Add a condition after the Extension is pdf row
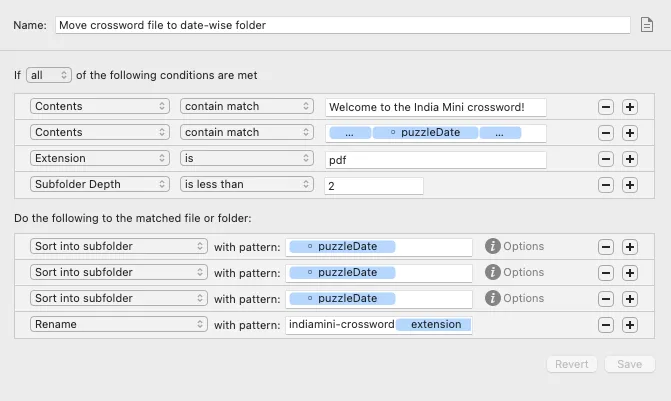 [629, 159]
